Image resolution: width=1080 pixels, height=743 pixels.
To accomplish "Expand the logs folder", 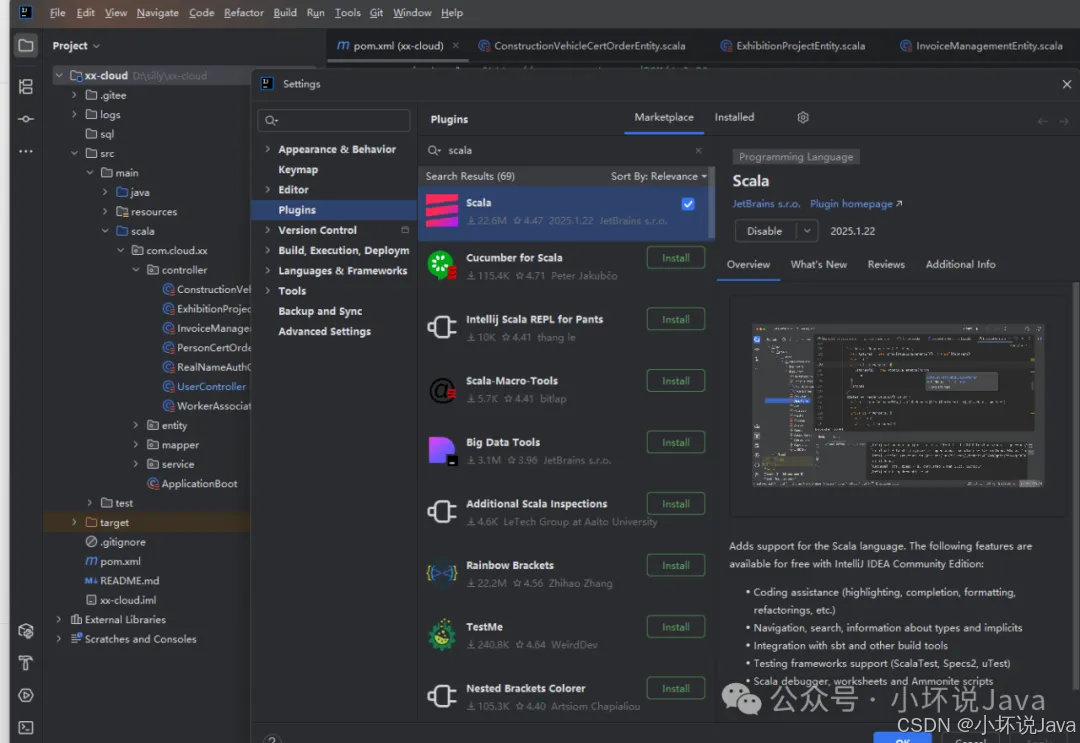I will [x=74, y=114].
